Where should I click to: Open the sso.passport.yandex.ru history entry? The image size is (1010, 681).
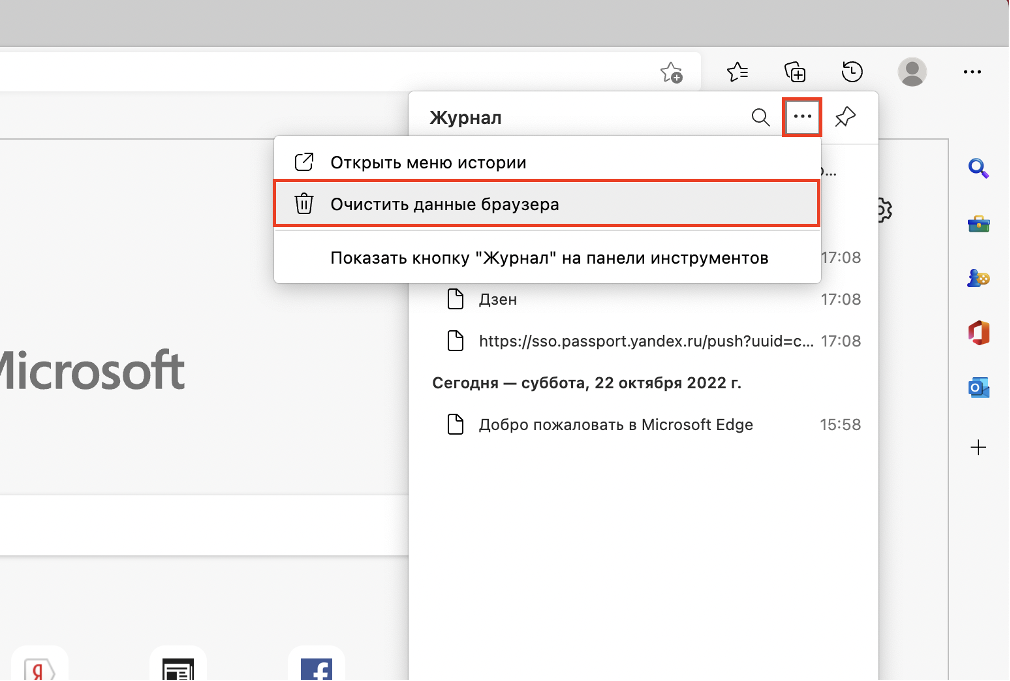(646, 341)
